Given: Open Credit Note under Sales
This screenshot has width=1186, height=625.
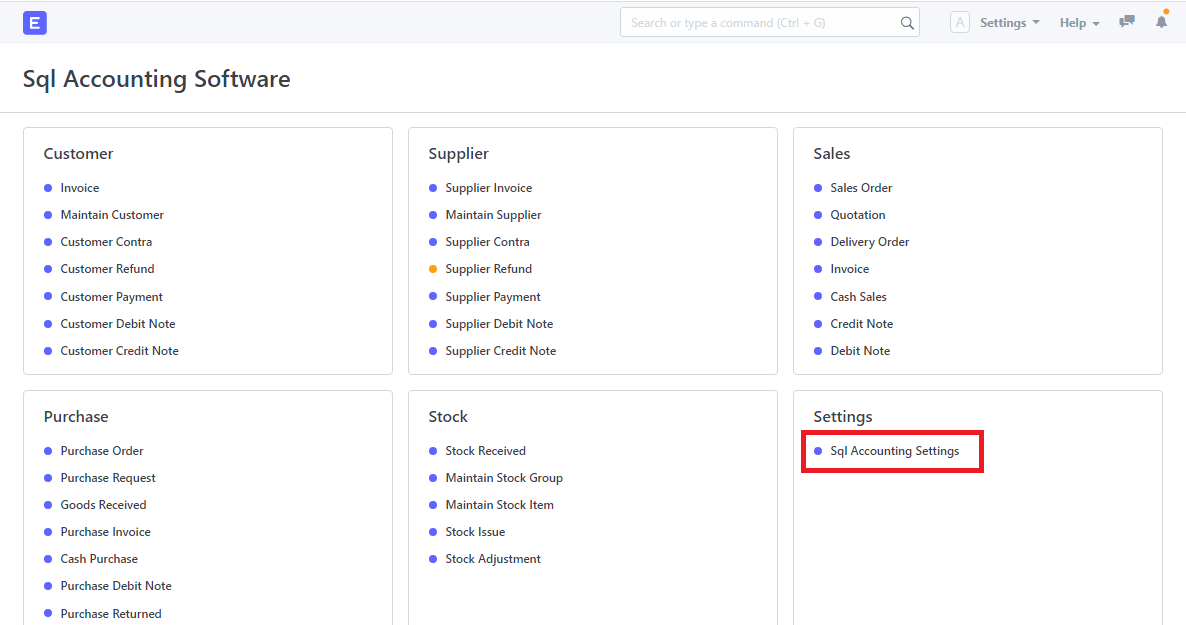Looking at the screenshot, I should (862, 324).
